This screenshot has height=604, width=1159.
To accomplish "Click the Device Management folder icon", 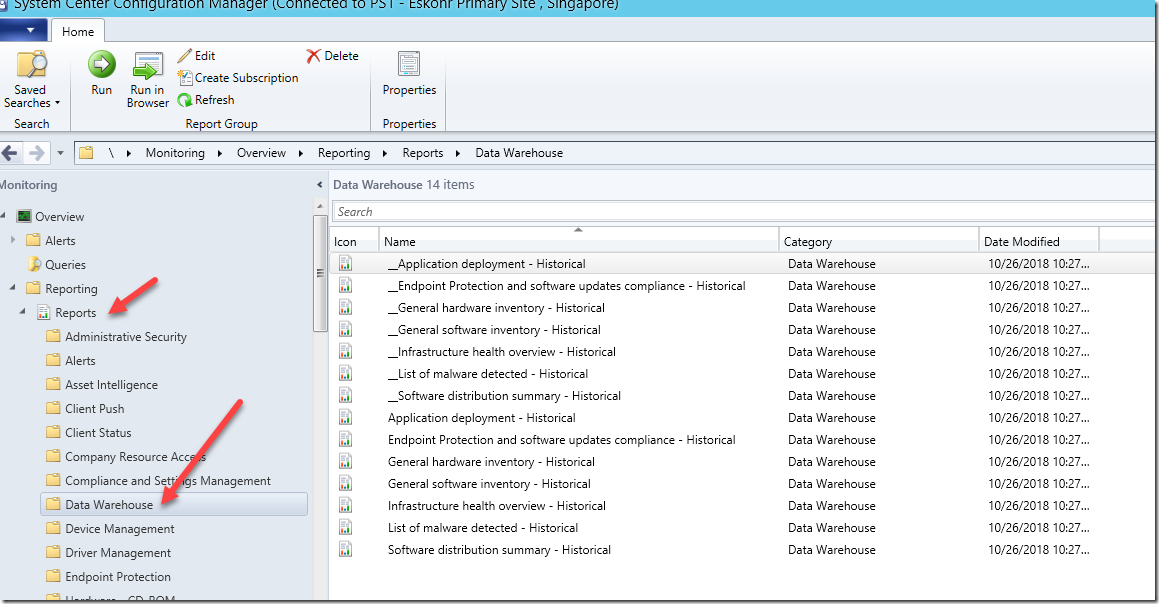I will coord(53,529).
